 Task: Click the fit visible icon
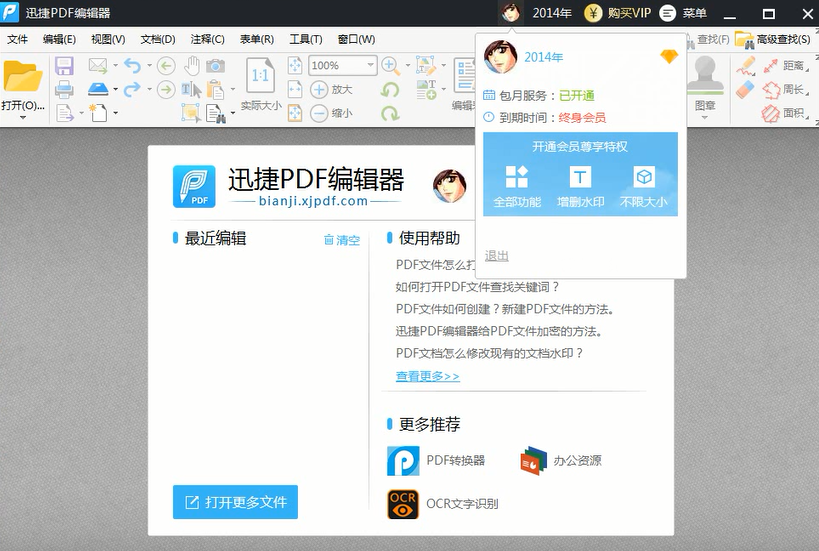(x=295, y=113)
